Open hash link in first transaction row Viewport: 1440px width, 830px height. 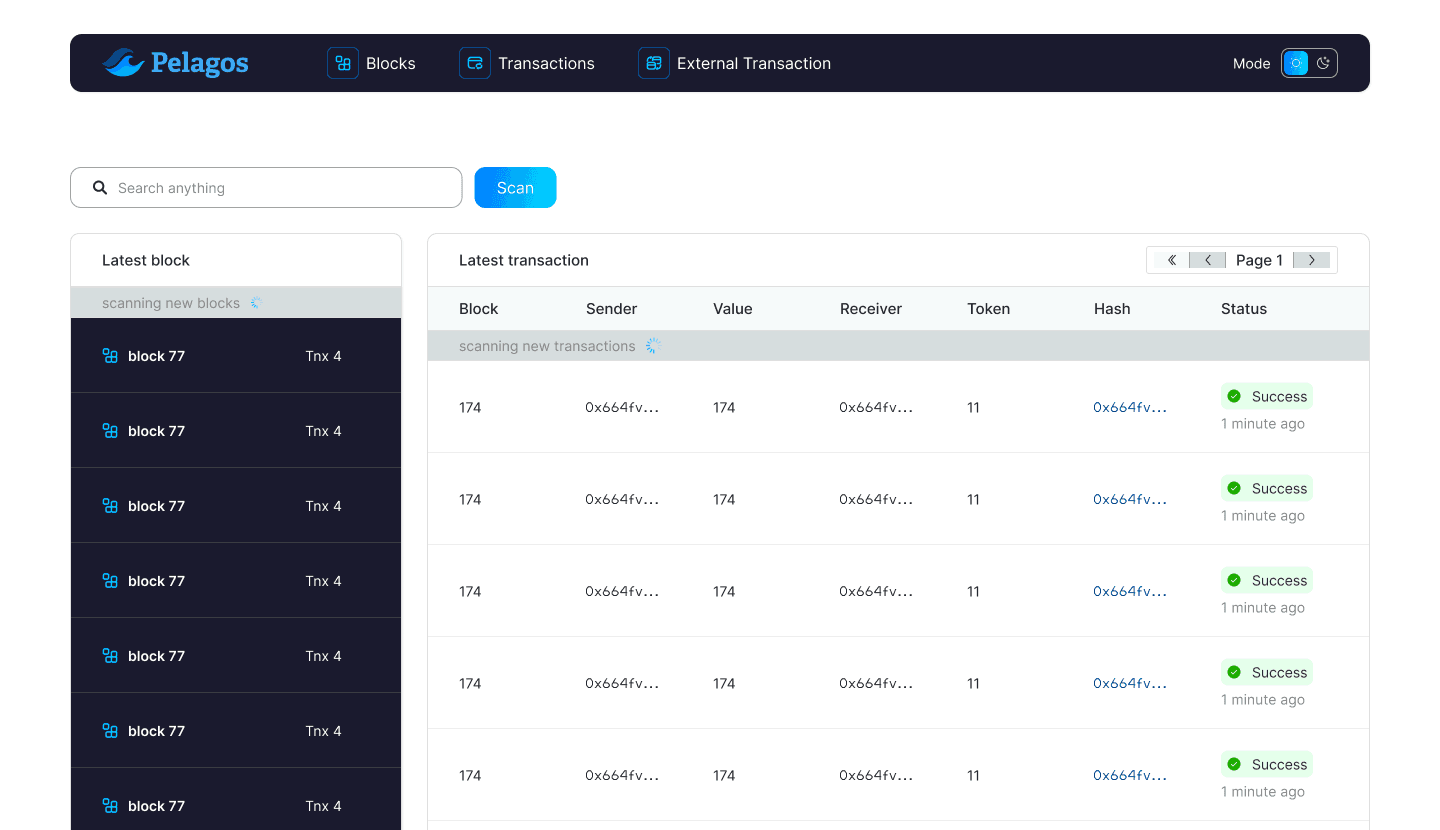point(1130,407)
